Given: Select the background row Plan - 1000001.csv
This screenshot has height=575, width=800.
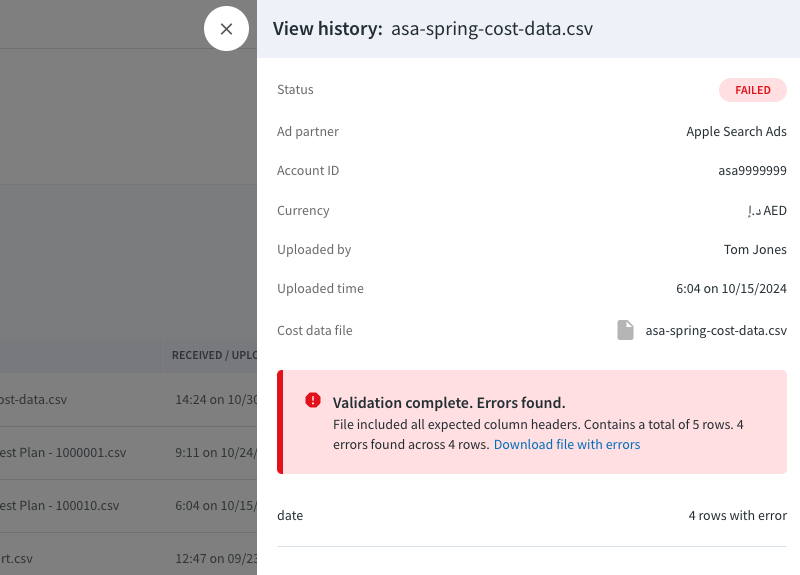Looking at the screenshot, I should click(x=129, y=453).
